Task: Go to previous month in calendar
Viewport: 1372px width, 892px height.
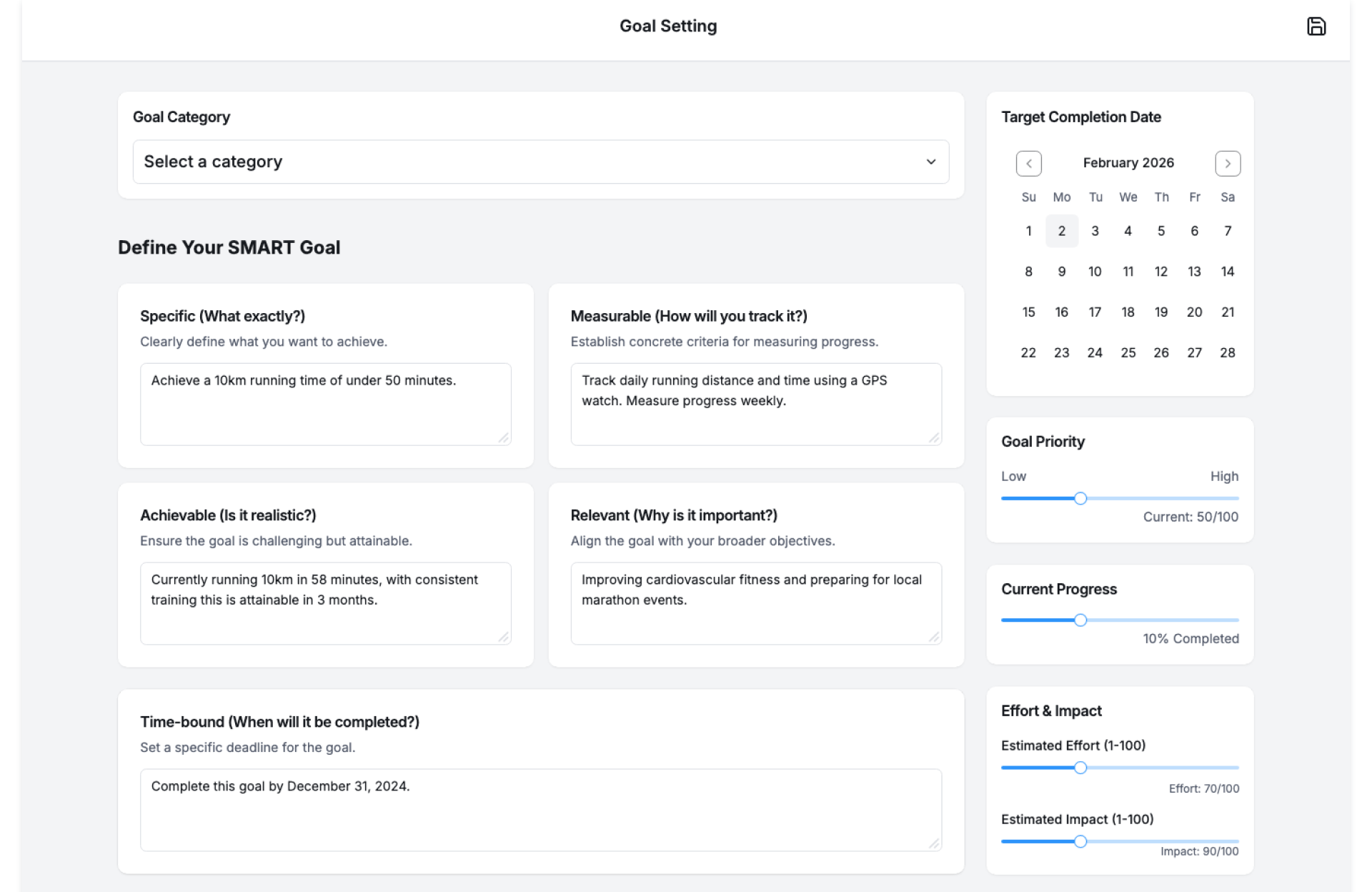Action: point(1028,164)
